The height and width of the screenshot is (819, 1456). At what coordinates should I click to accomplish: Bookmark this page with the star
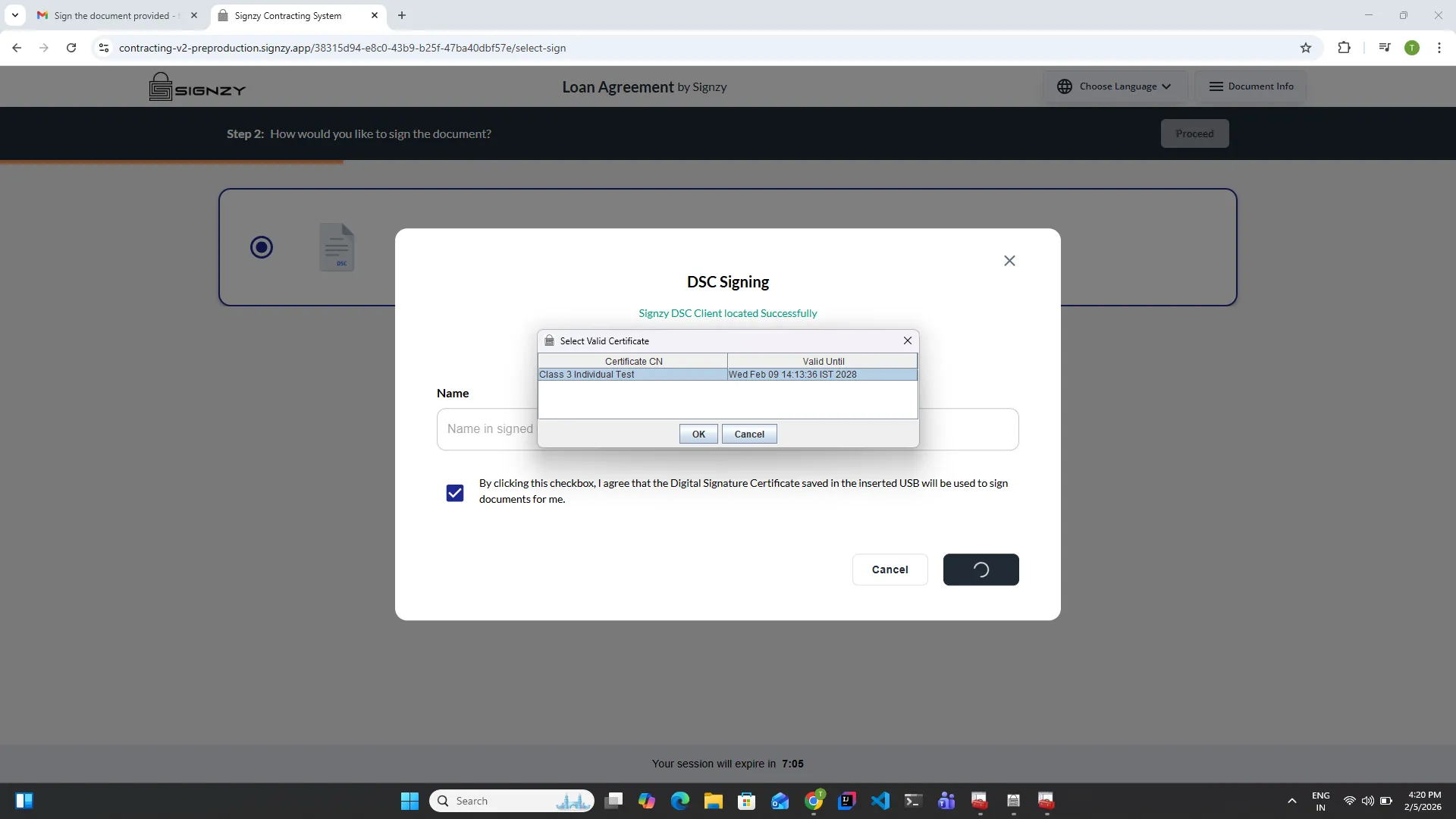1306,48
